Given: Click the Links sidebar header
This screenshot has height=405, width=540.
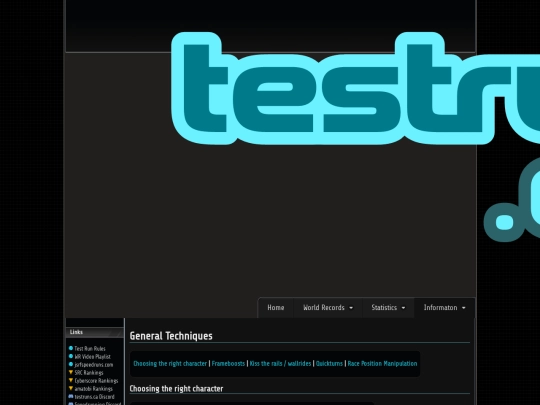Looking at the screenshot, I should click(95, 332).
